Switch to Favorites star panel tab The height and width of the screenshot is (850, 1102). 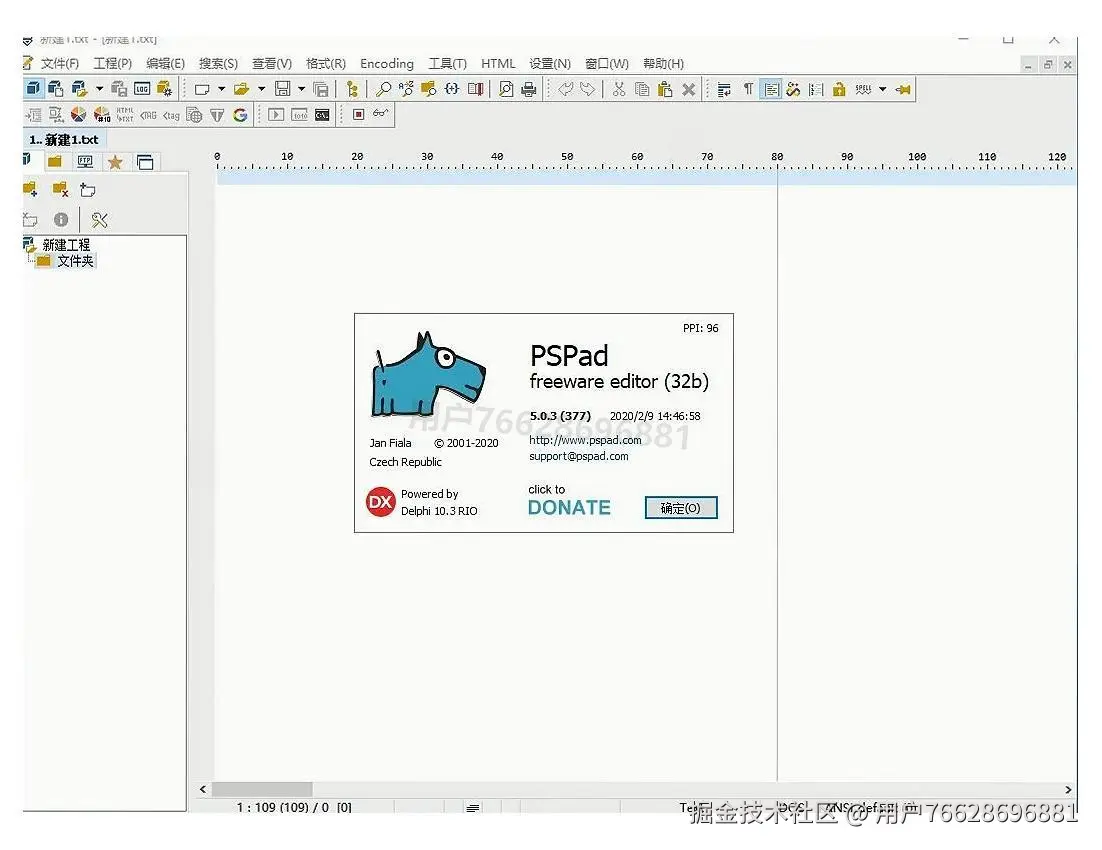[x=115, y=162]
